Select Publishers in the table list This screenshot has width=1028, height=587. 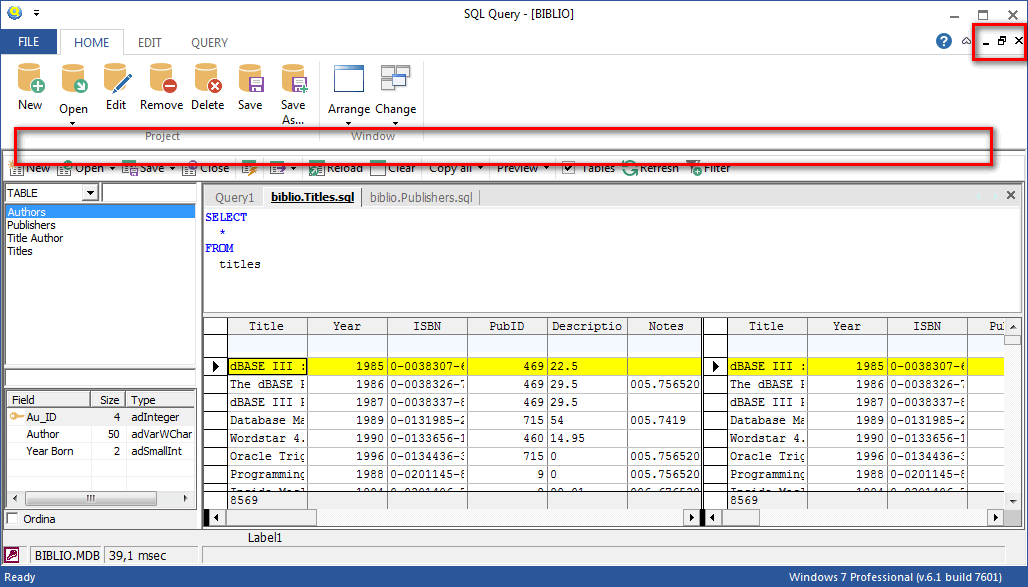coord(31,225)
